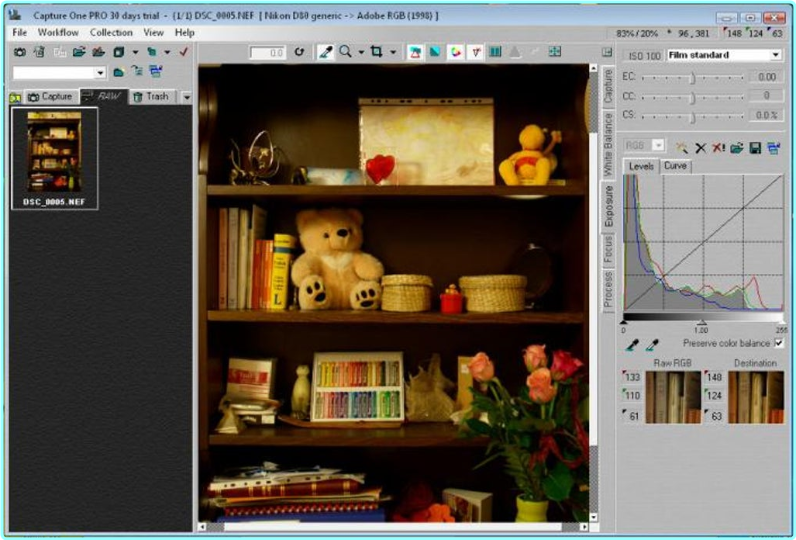Screen dimensions: 796x540
Task: Click the levels midpoint marker at 1.00
Action: 702,322
